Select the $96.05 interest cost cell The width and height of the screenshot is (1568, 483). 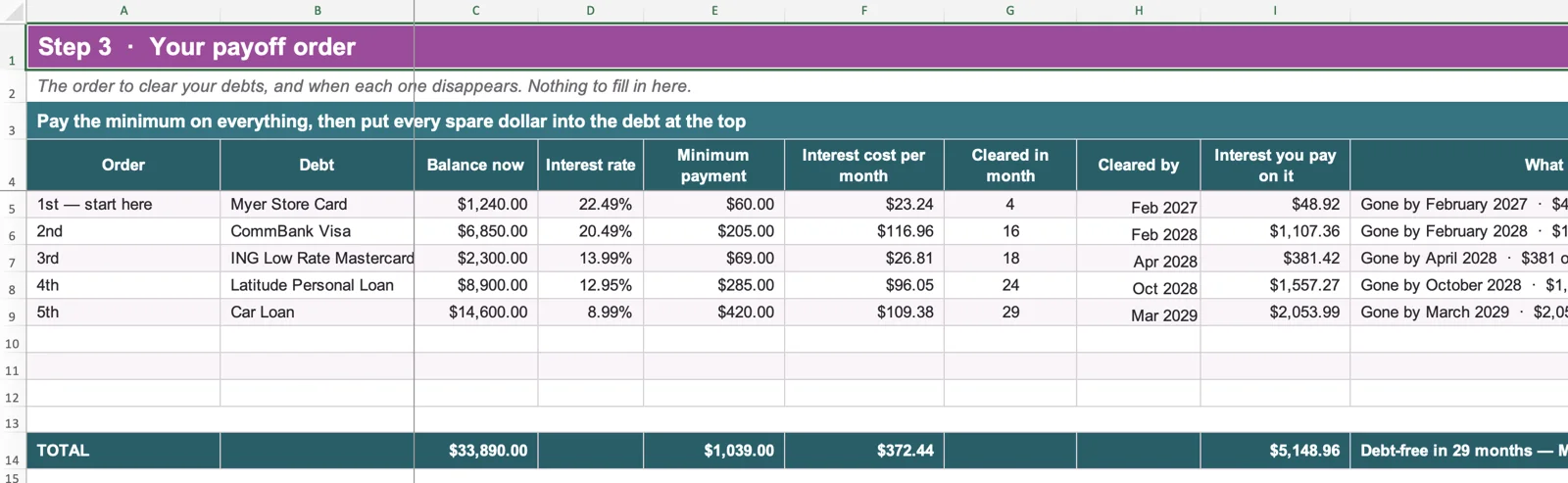pos(864,285)
